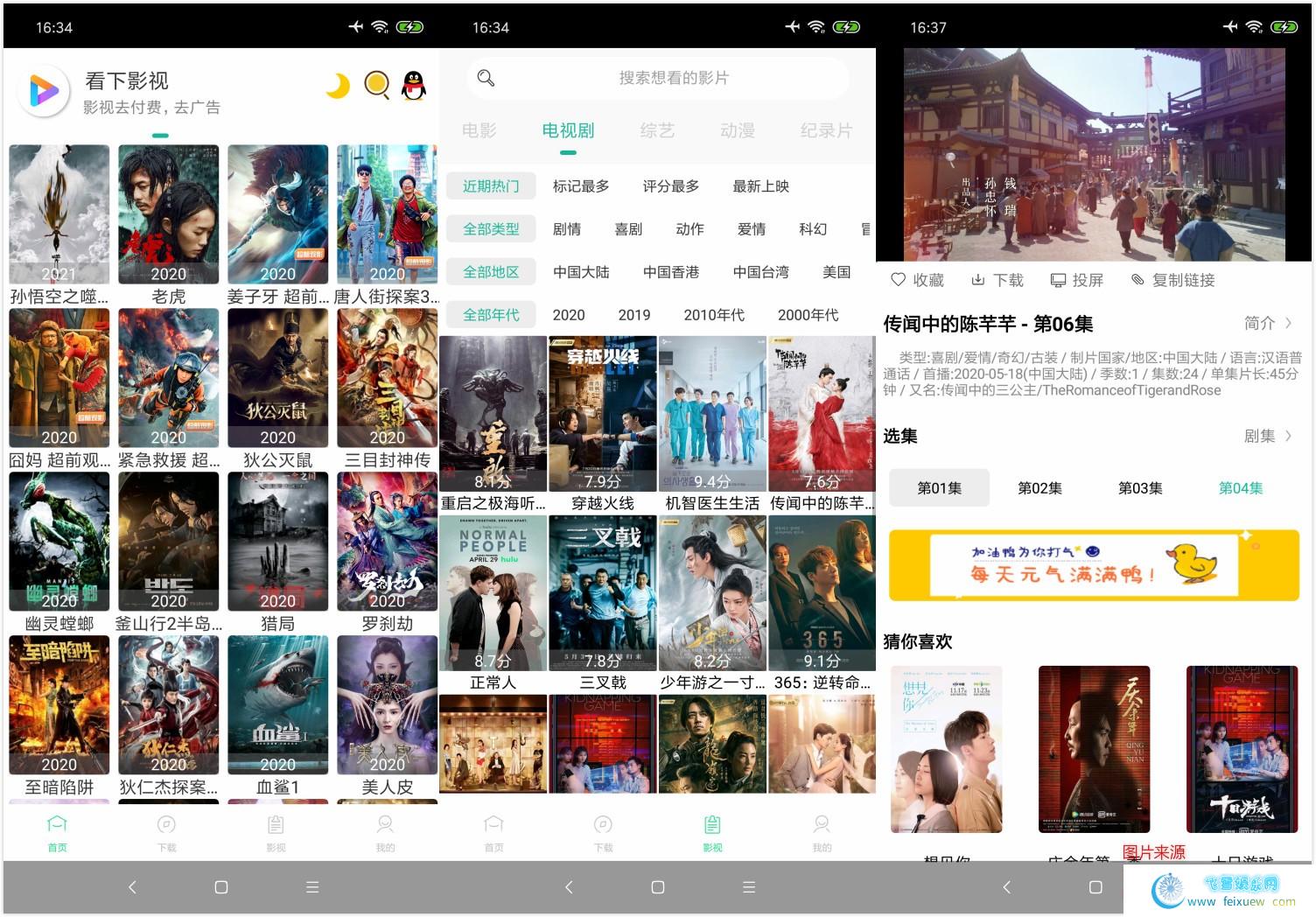1316x917 pixels.
Task: Select 最新上映 sort filter
Action: click(x=761, y=186)
